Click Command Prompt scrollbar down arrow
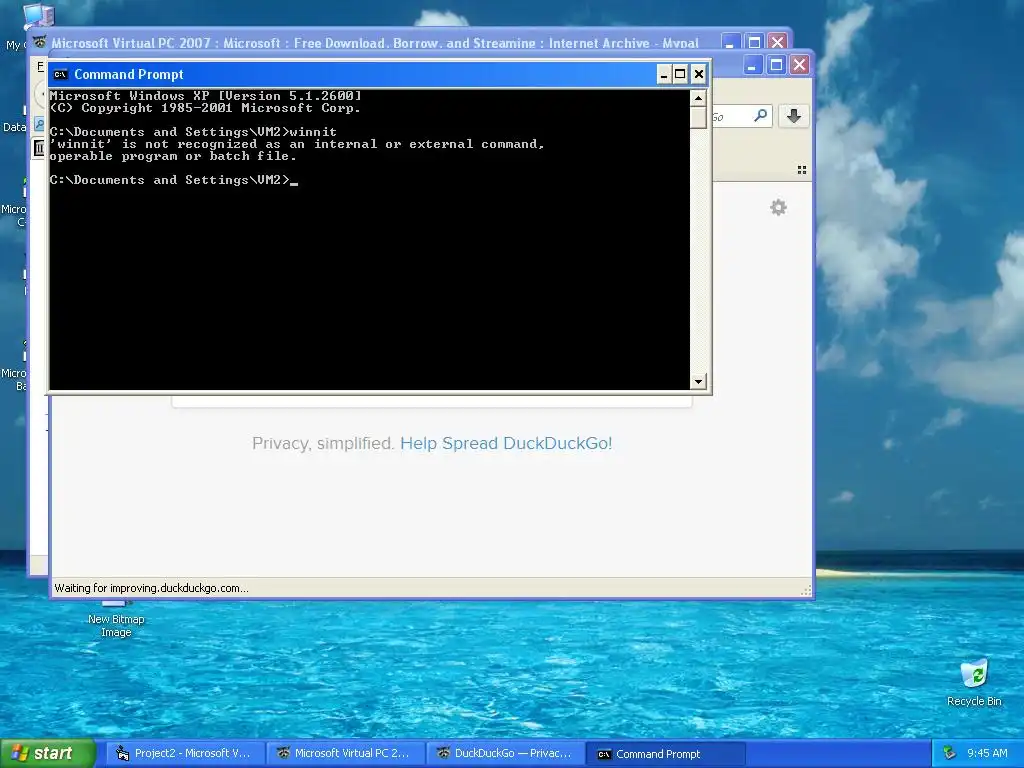 point(698,381)
